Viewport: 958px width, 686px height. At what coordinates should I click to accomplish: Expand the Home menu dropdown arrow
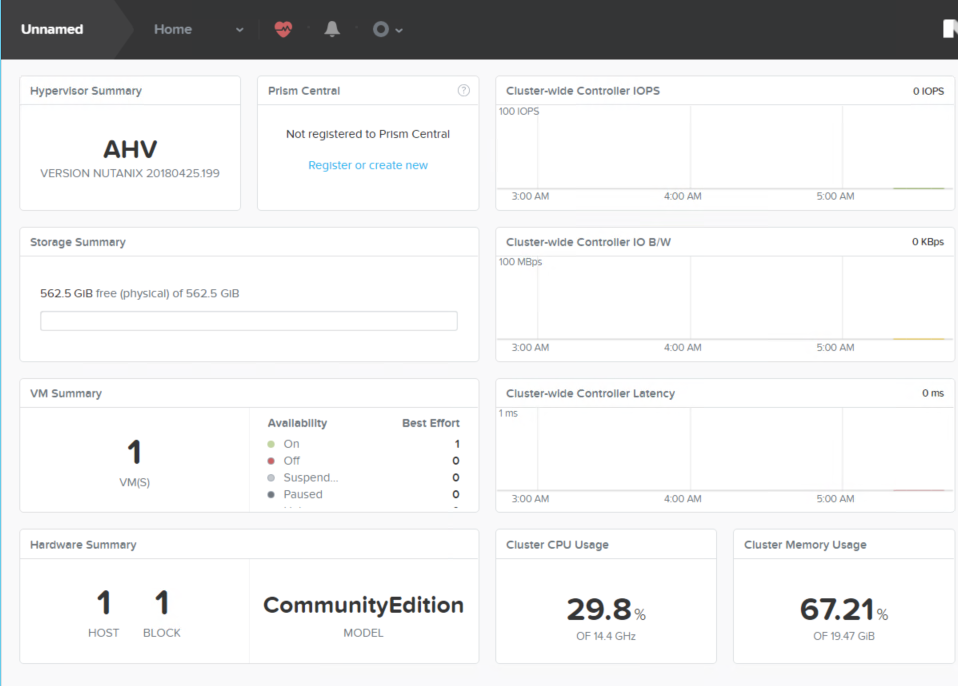(x=239, y=30)
